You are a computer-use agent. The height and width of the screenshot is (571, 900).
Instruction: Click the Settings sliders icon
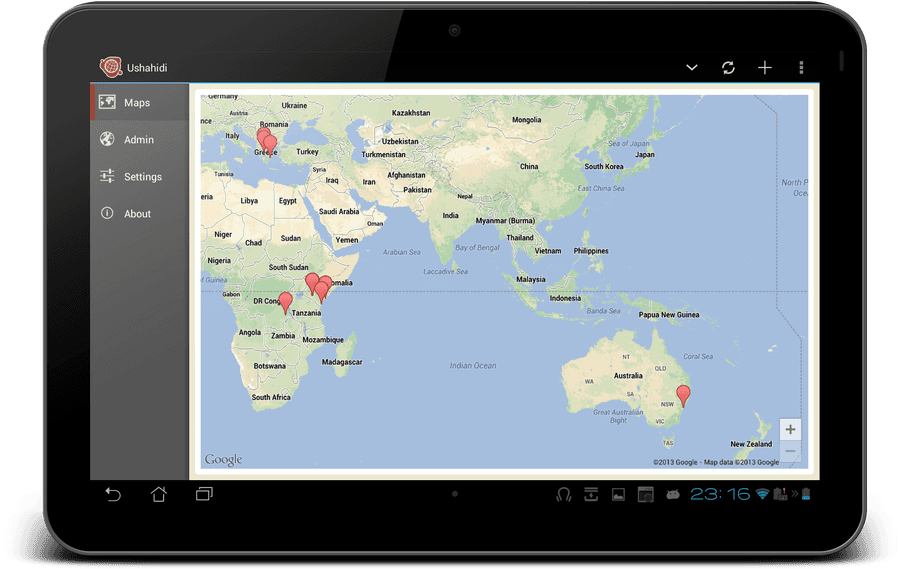click(107, 176)
